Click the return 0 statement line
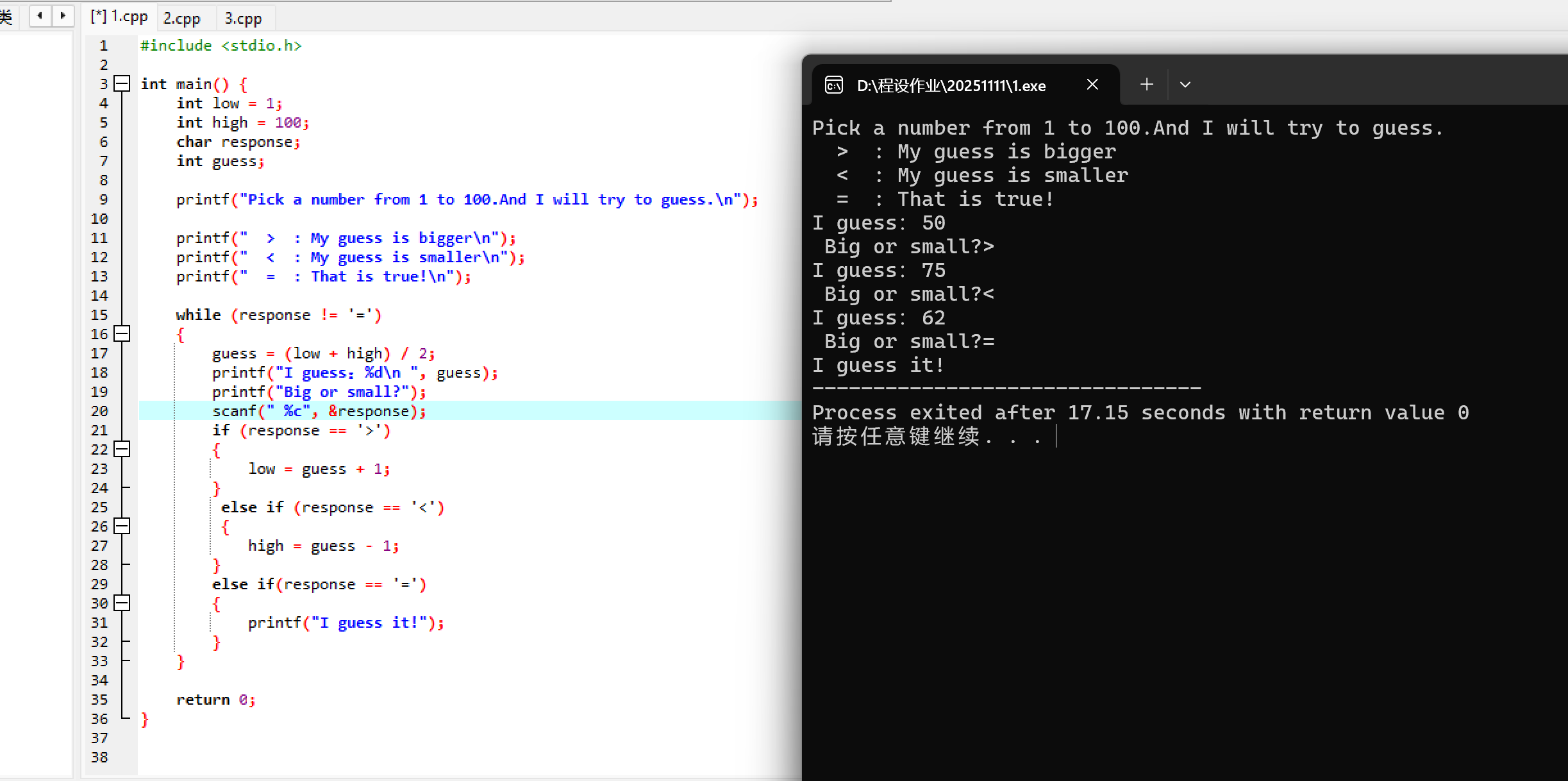Image resolution: width=1568 pixels, height=781 pixels. tap(215, 700)
